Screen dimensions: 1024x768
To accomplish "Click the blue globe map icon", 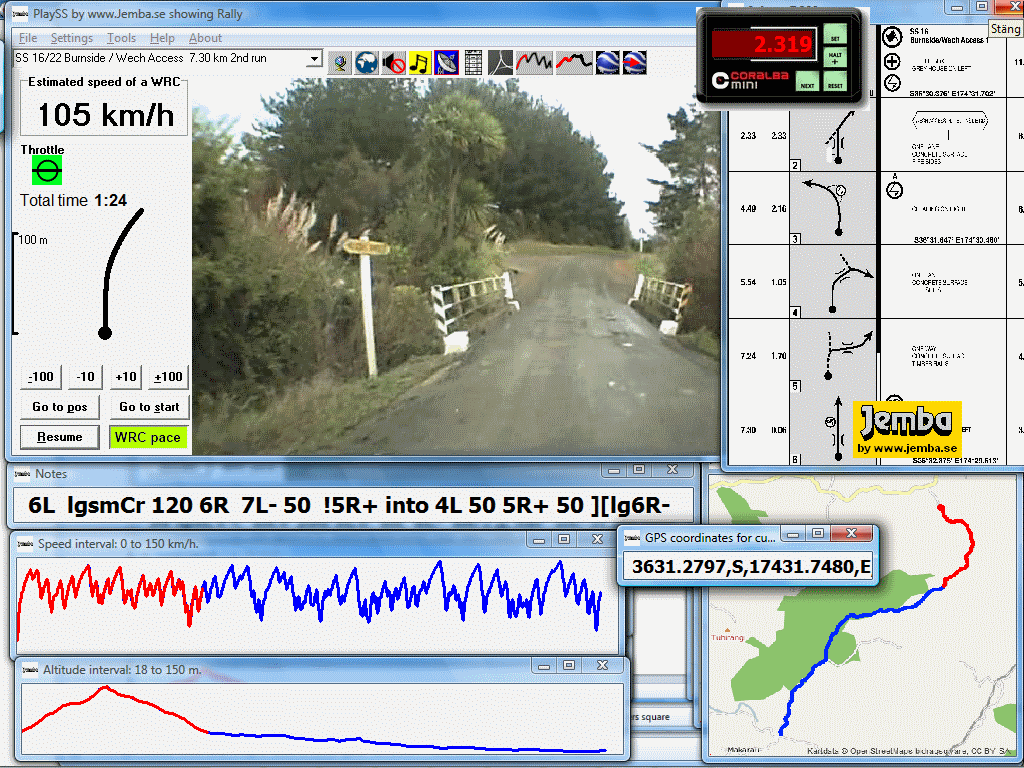I will 367,63.
